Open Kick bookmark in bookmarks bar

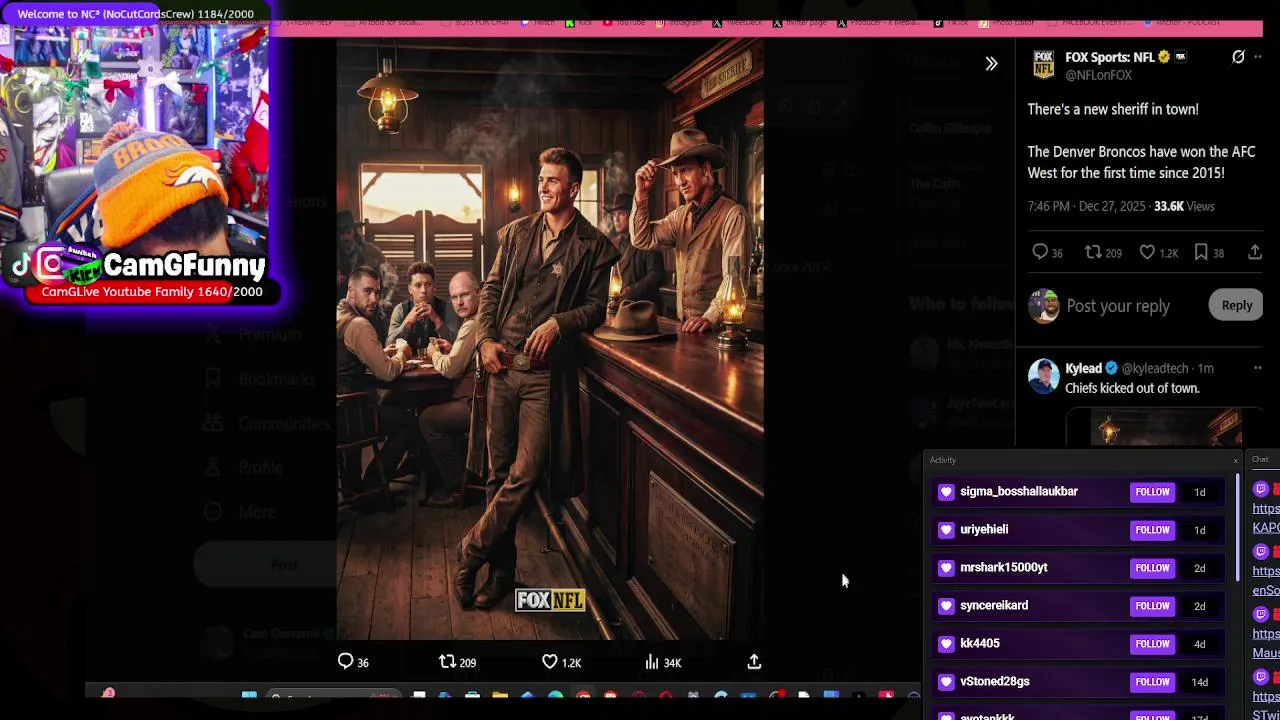click(579, 22)
